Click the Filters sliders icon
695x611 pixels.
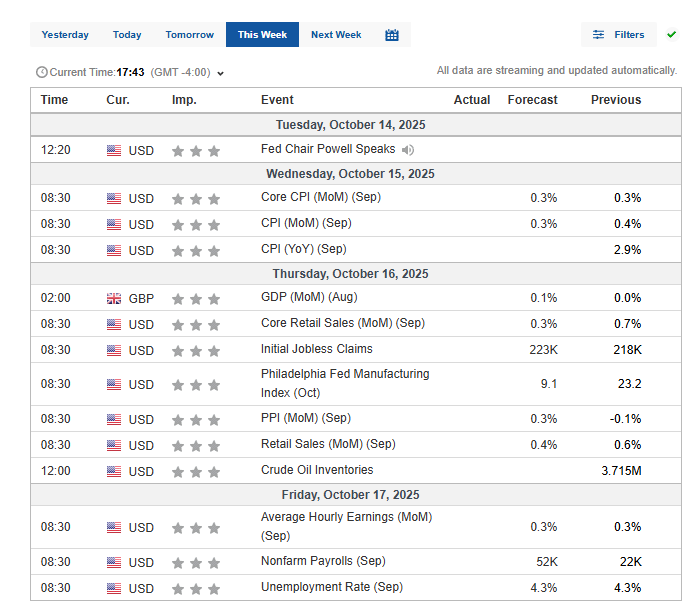[598, 35]
